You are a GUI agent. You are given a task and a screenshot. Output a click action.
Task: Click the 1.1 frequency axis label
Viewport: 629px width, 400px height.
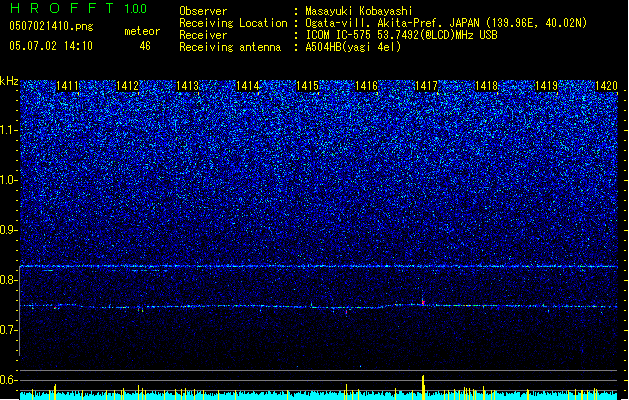click(x=9, y=130)
